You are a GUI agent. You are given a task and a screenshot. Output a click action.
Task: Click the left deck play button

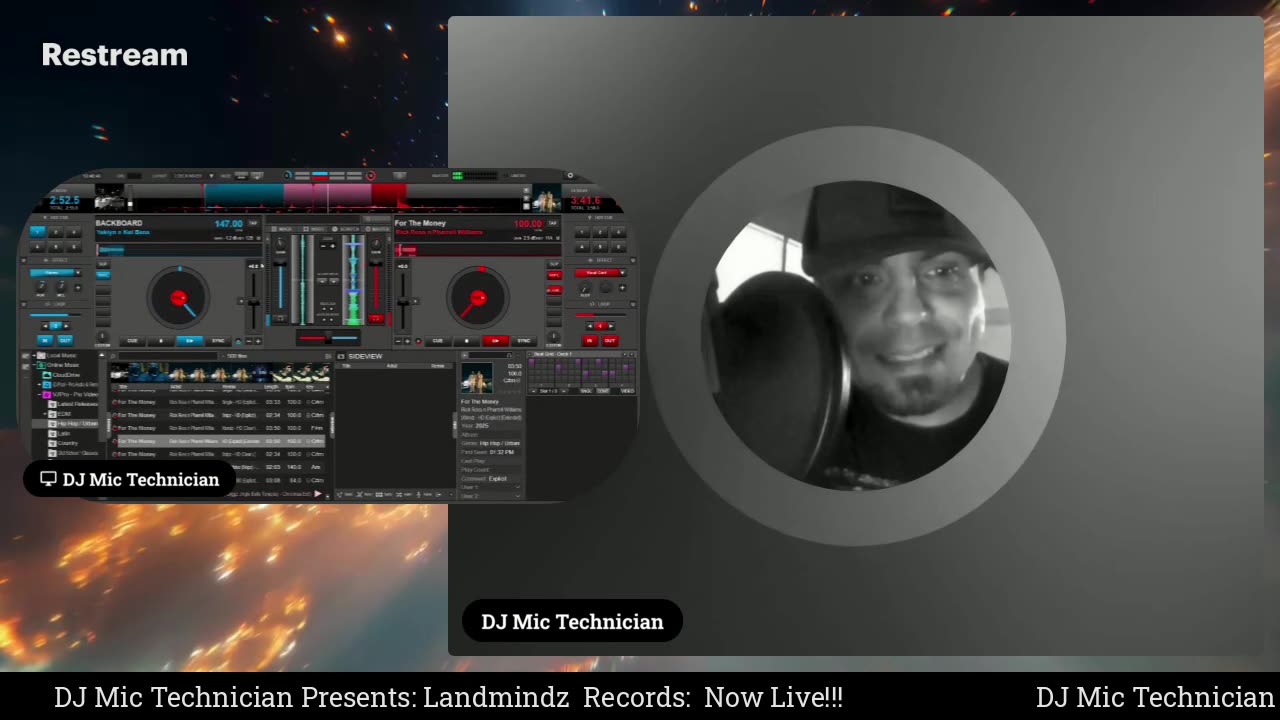(x=189, y=341)
